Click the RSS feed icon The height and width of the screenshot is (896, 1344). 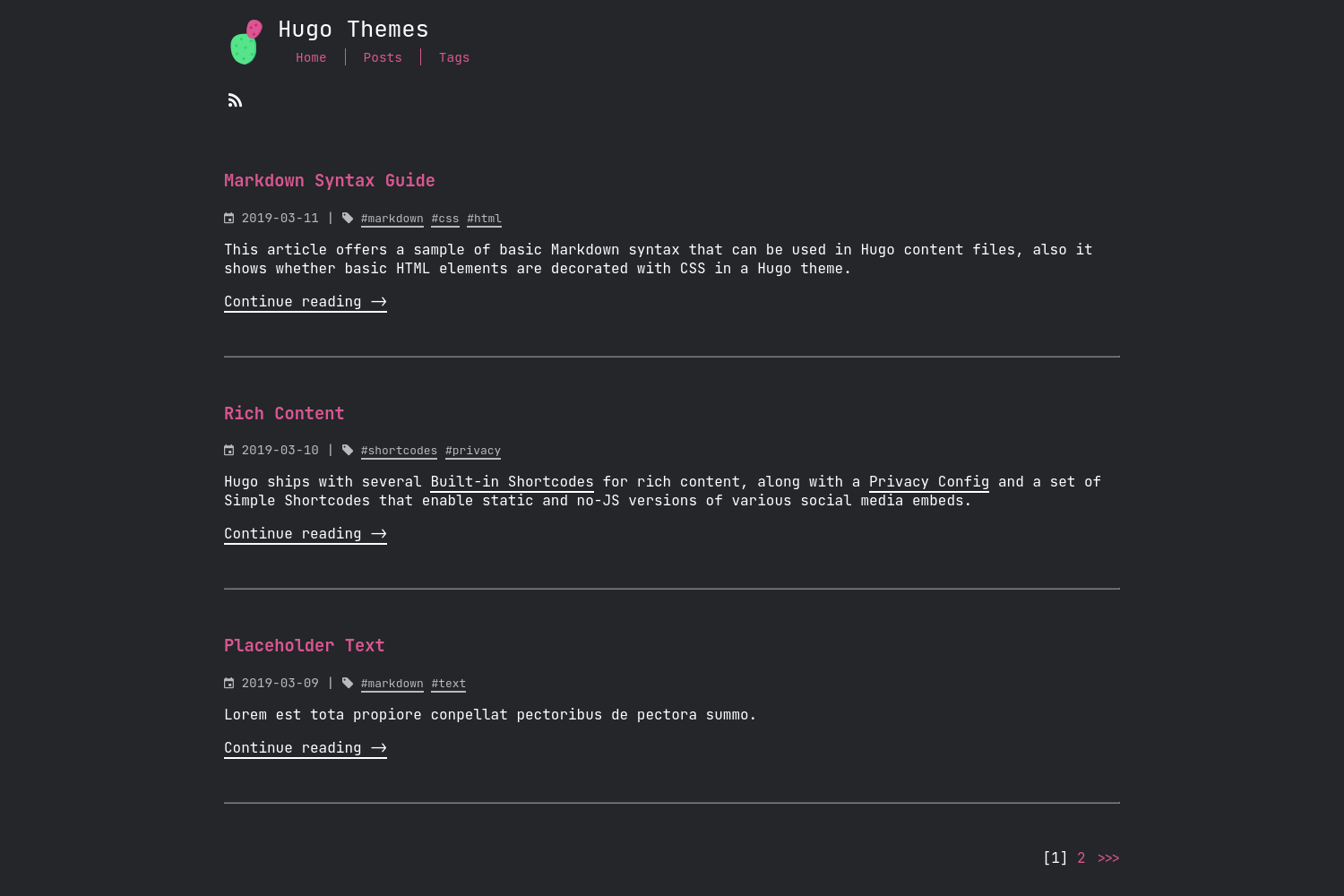tap(235, 99)
